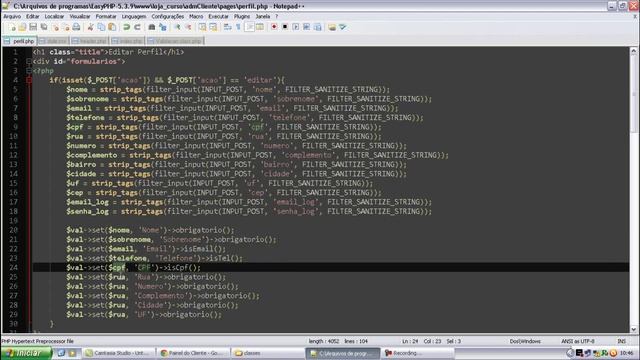Click the Zoom Out toolbar icon
The height and width of the screenshot is (360, 640).
coord(188,27)
